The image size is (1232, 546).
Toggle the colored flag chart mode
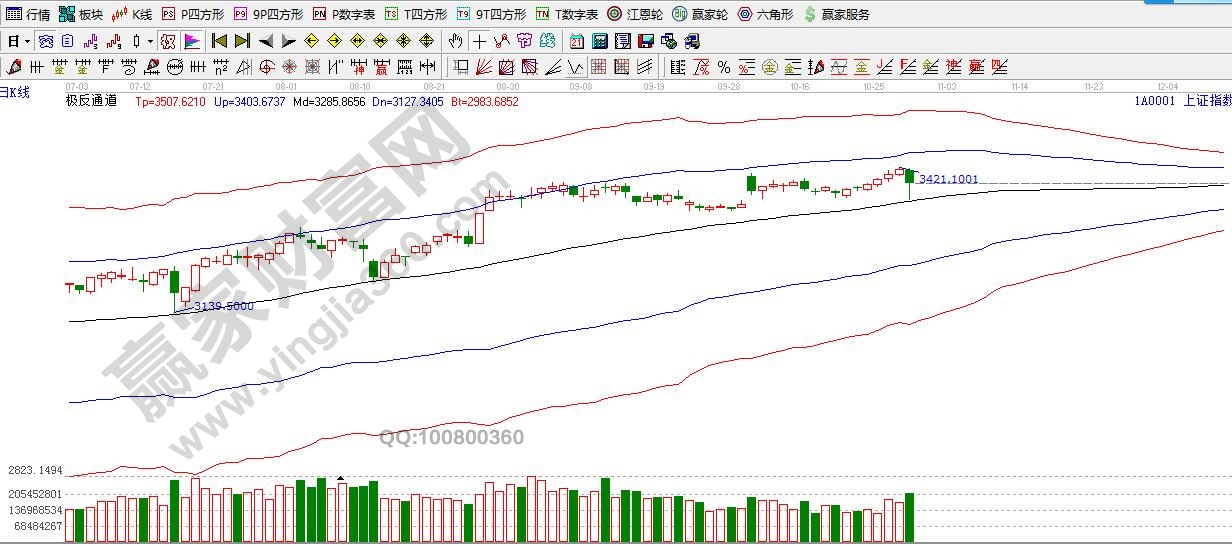pyautogui.click(x=191, y=41)
